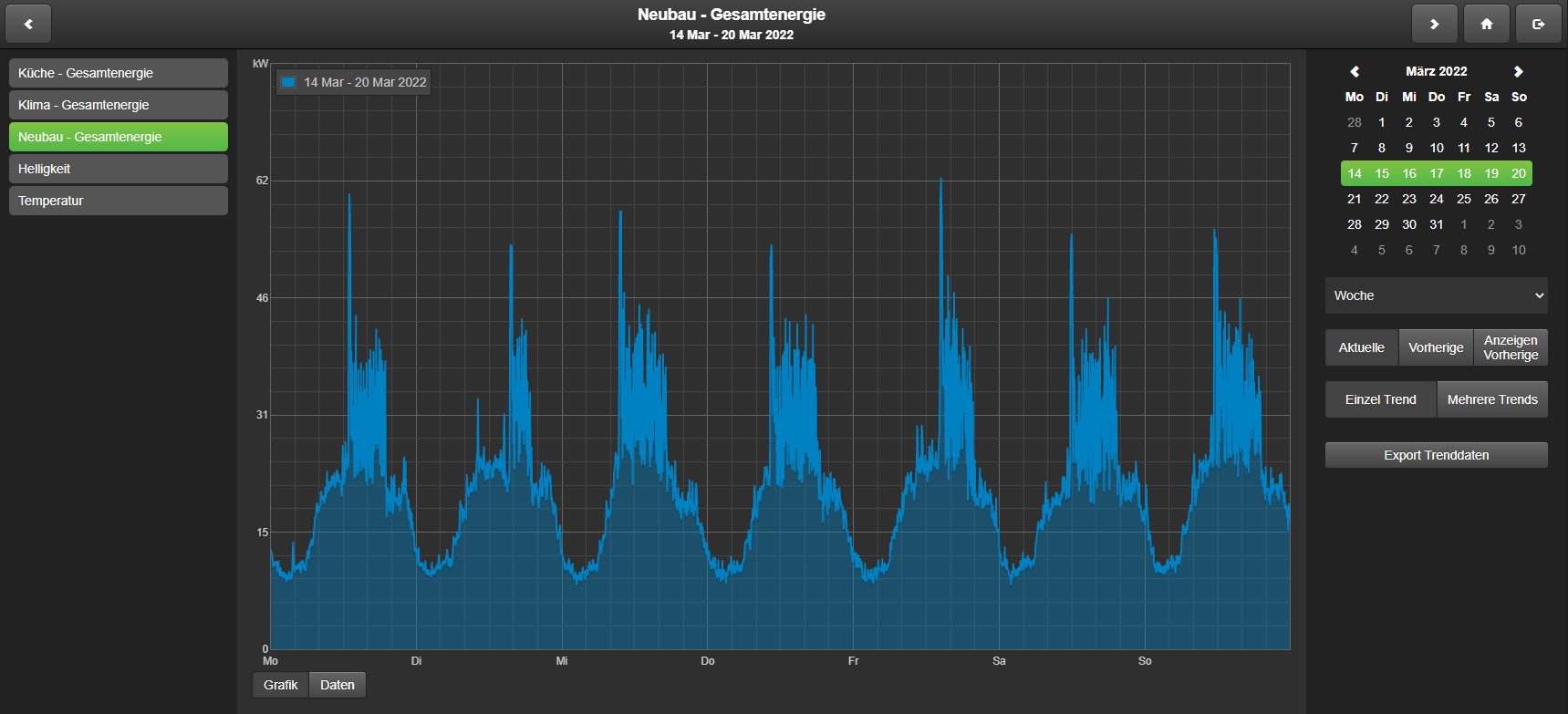
Task: Select Einzel Trend mode
Action: pos(1381,399)
